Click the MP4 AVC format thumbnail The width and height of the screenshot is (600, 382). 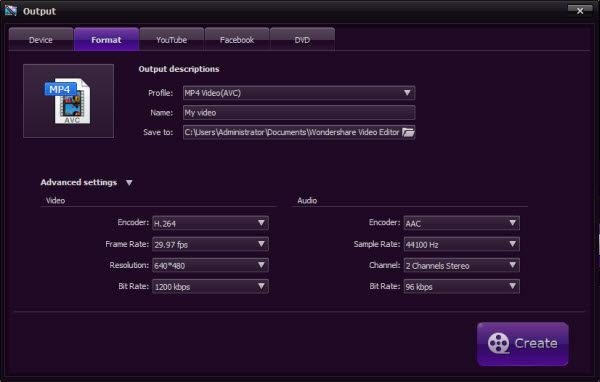point(68,101)
